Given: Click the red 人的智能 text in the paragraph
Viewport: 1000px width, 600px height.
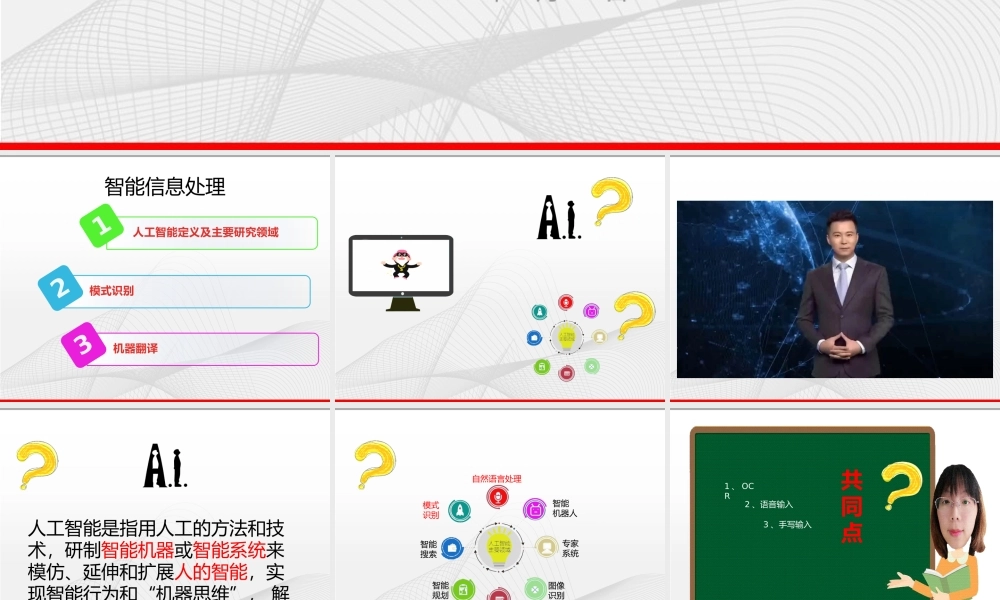Looking at the screenshot, I should point(210,572).
